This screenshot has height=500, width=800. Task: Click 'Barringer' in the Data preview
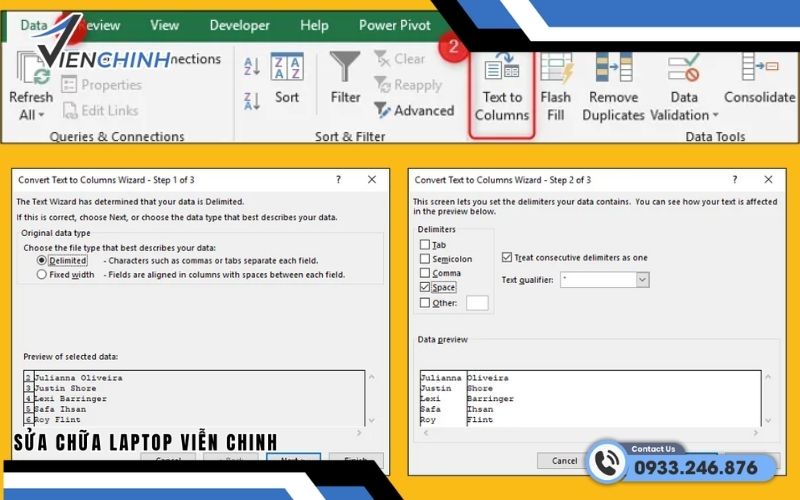point(490,398)
